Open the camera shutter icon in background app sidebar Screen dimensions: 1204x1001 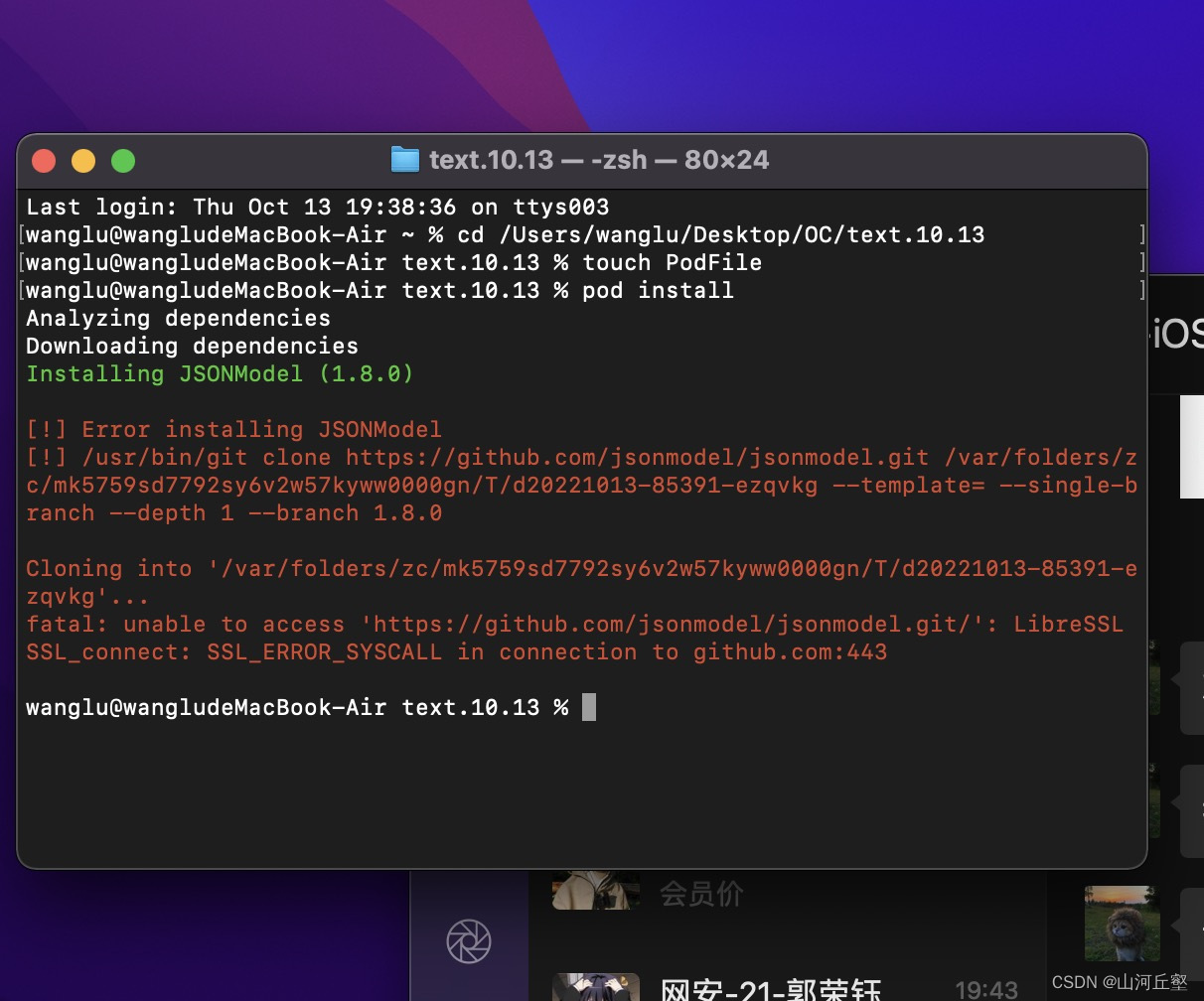(x=468, y=941)
